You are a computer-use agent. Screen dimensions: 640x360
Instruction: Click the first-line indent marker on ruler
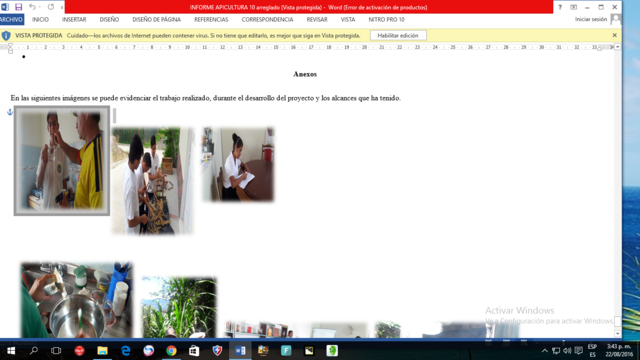10,45
